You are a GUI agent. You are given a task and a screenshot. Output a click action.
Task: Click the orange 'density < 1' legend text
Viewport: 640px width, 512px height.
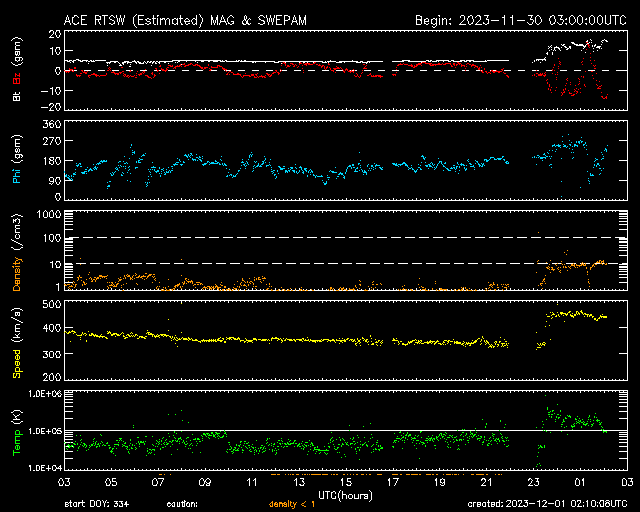pos(292,504)
